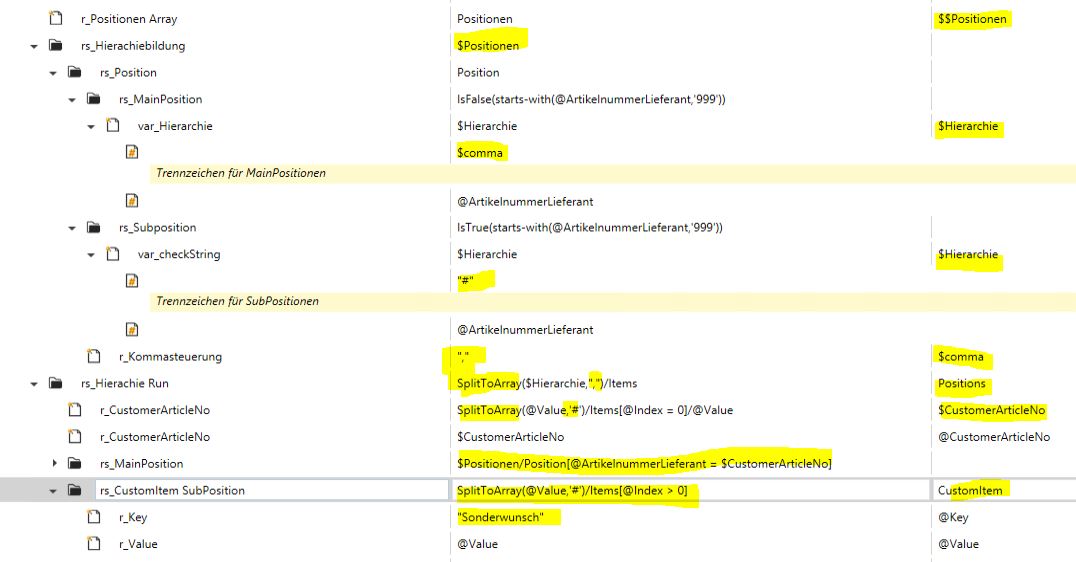Select the var_checkString label
The width and height of the screenshot is (1076, 562).
[179, 254]
